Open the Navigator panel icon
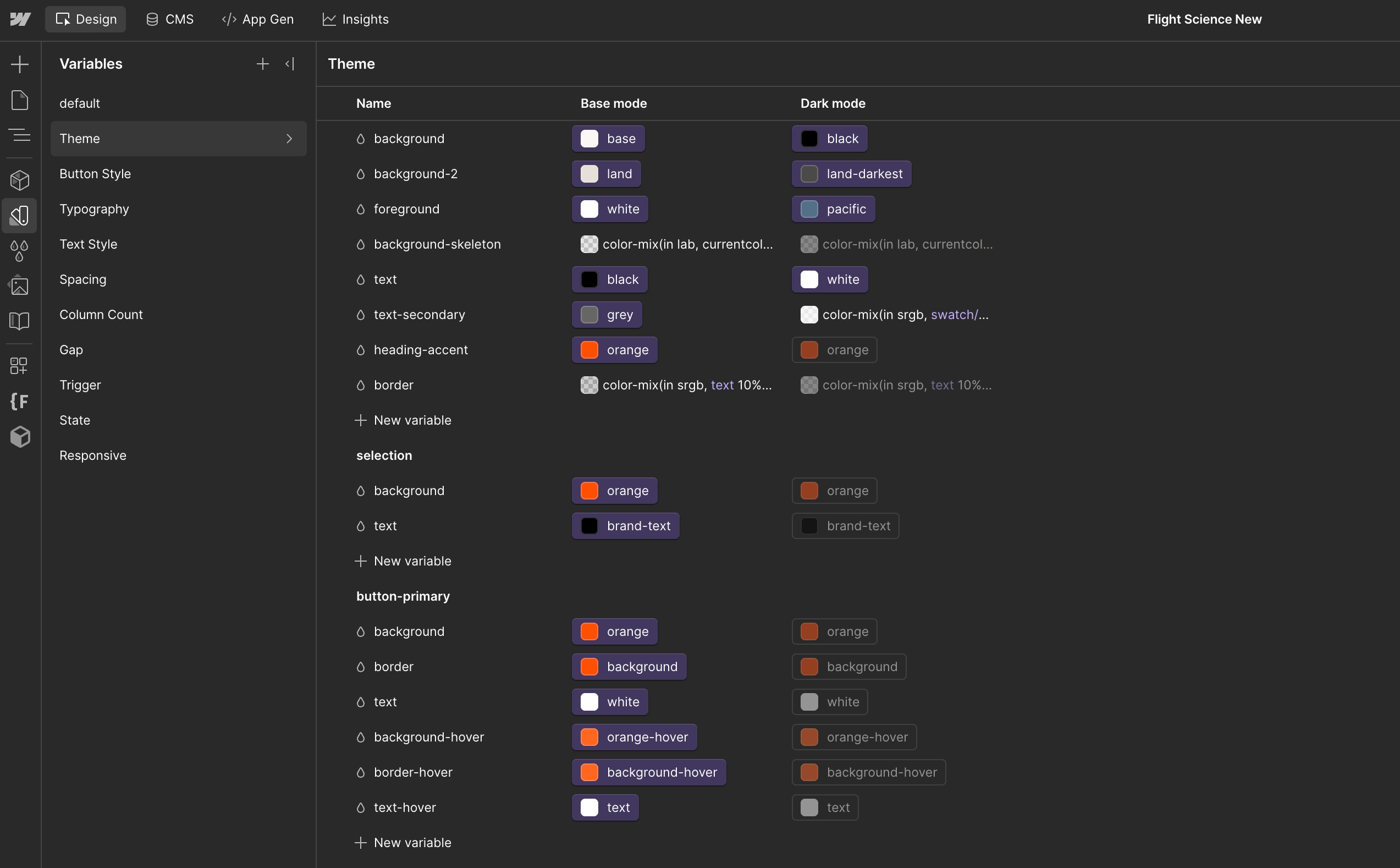 tap(20, 135)
